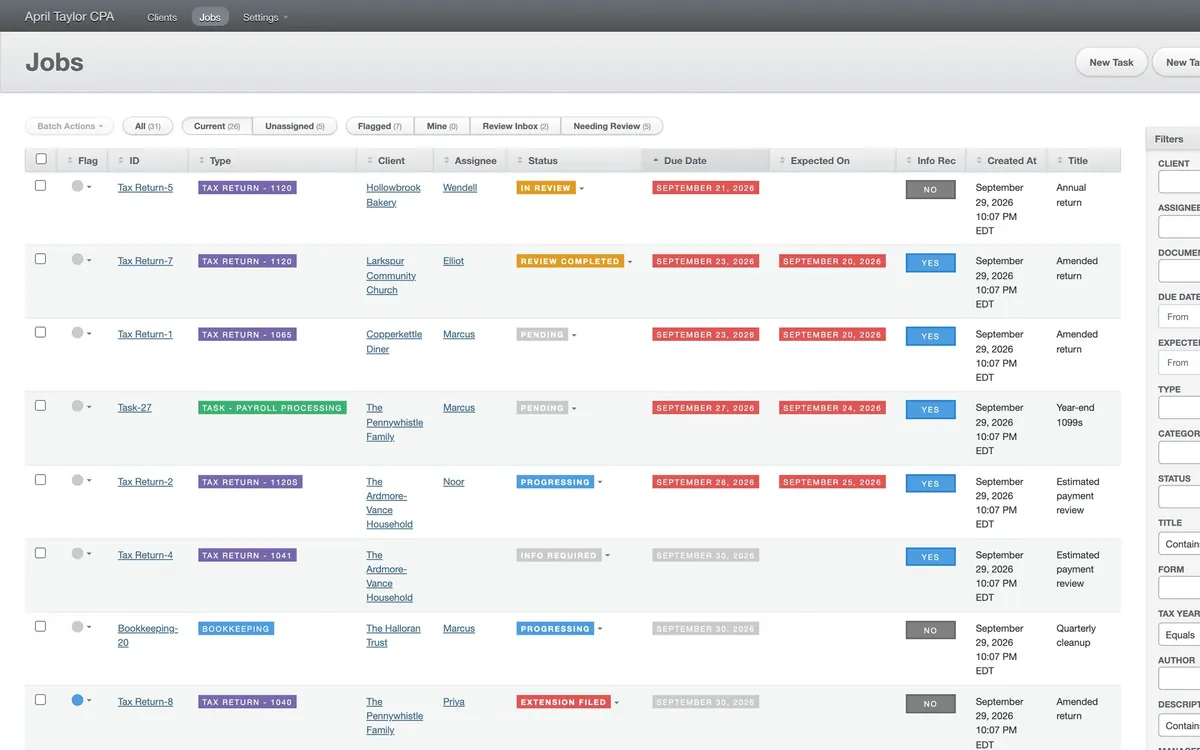Select the Needing Review (5) filter tab
The height and width of the screenshot is (750, 1200).
612,126
